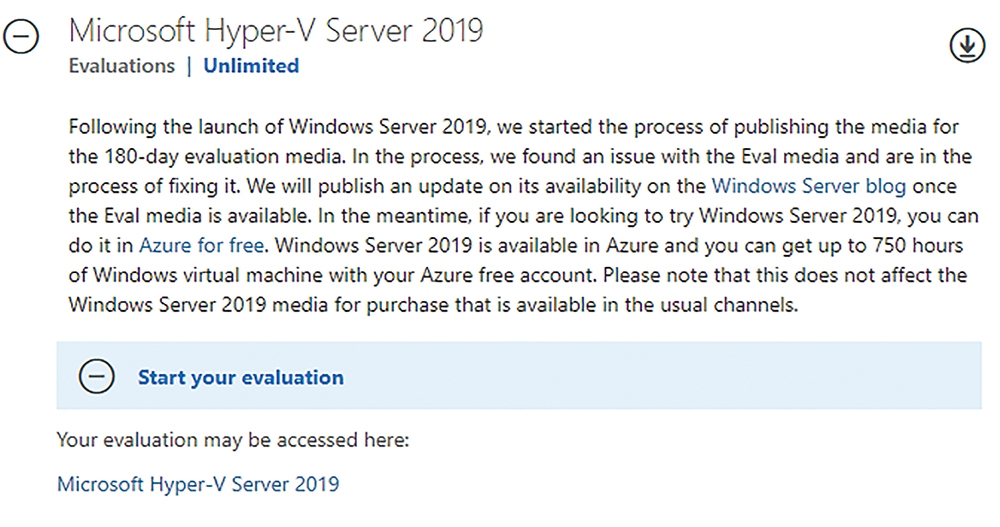1000x527 pixels.
Task: Click the separator bar between Evaluations and Unlimited
Action: point(189,66)
